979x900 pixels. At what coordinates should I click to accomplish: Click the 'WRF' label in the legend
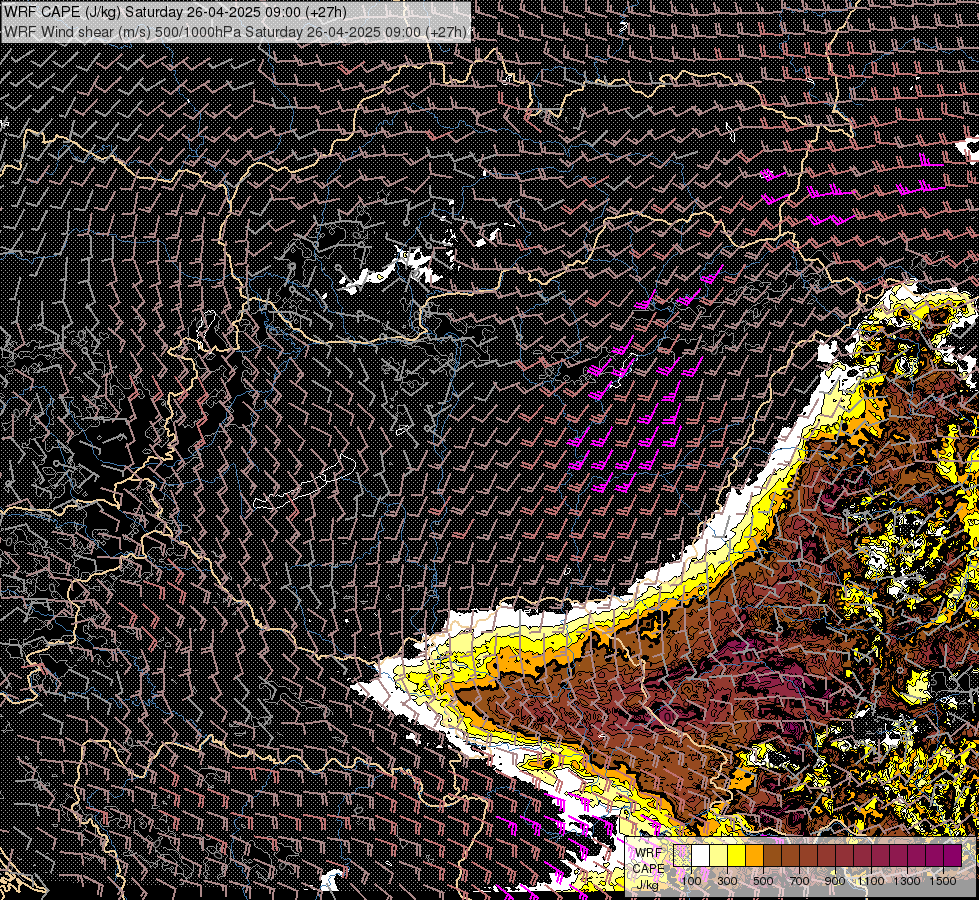tap(649, 853)
